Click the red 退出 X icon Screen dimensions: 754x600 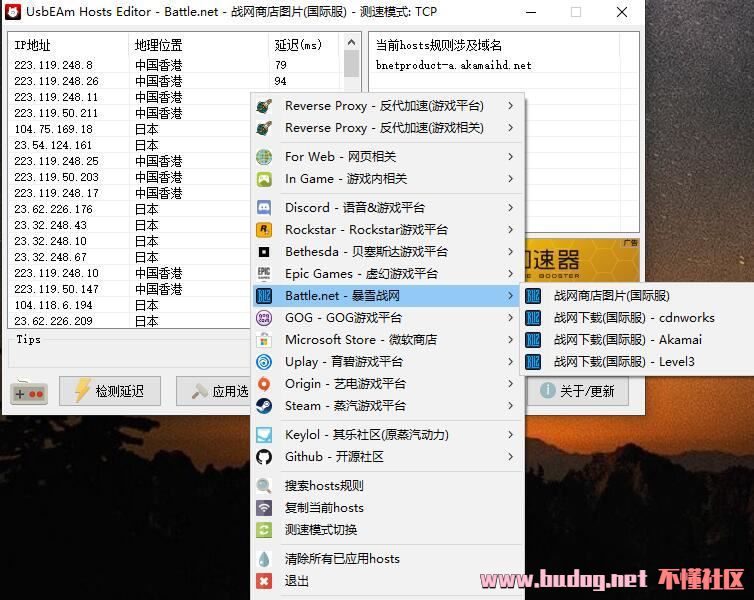[x=264, y=581]
